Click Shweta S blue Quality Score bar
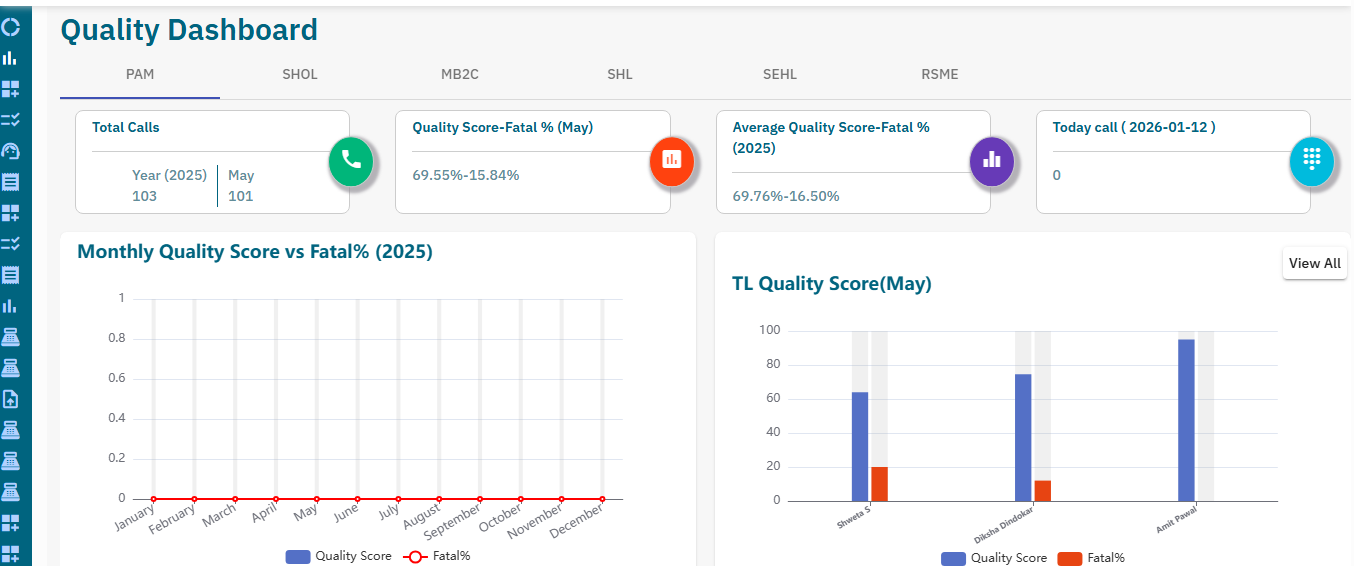Image resolution: width=1354 pixels, height=566 pixels. click(x=860, y=446)
